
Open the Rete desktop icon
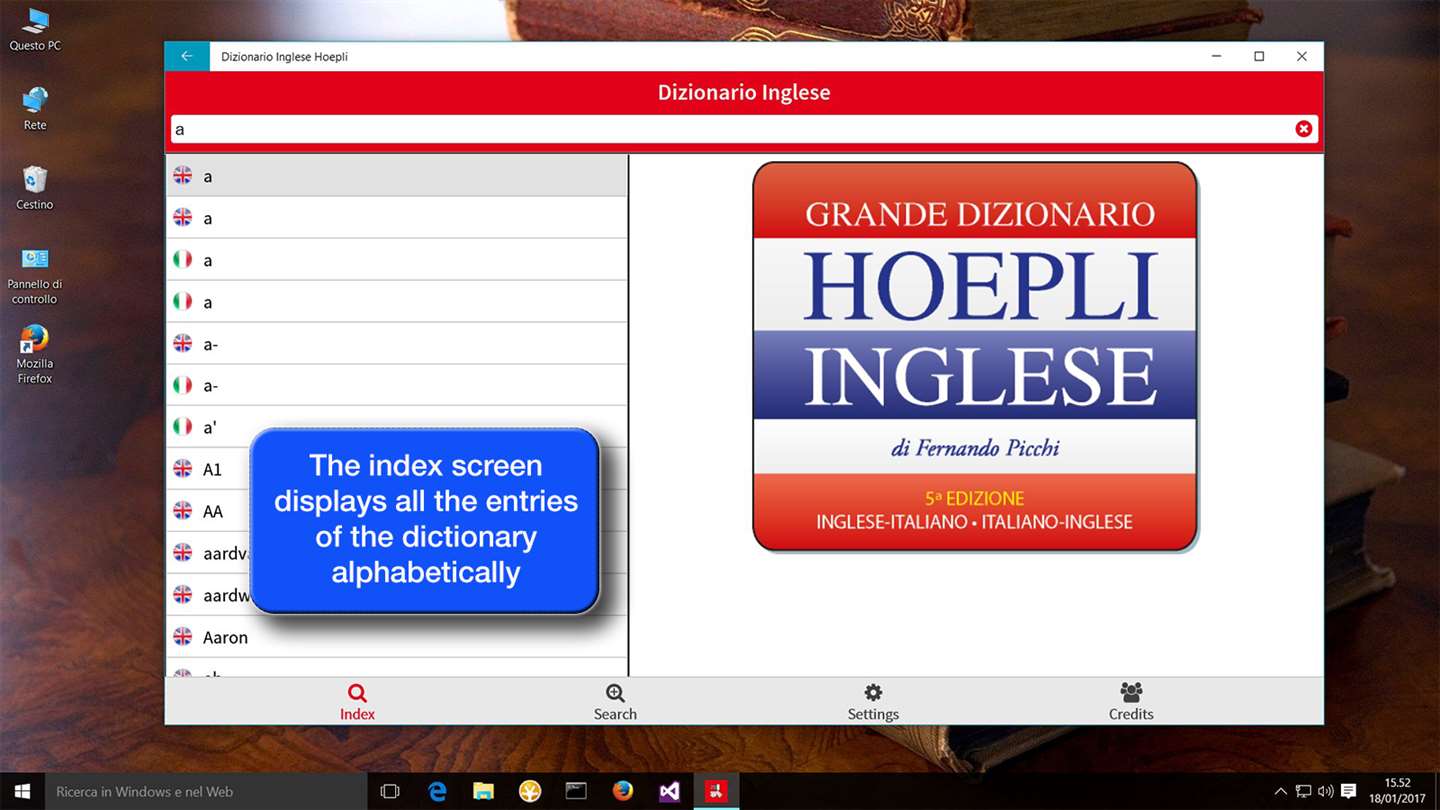coord(35,109)
